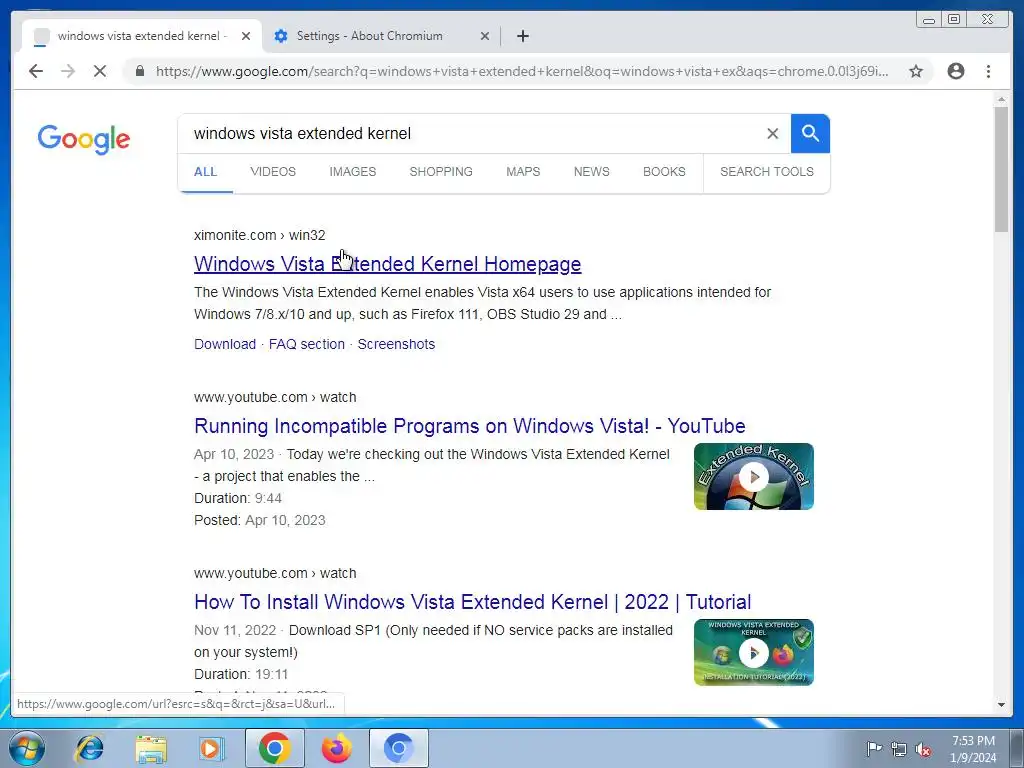
Task: Open Windows Explorer folder in taskbar
Action: coord(152,748)
